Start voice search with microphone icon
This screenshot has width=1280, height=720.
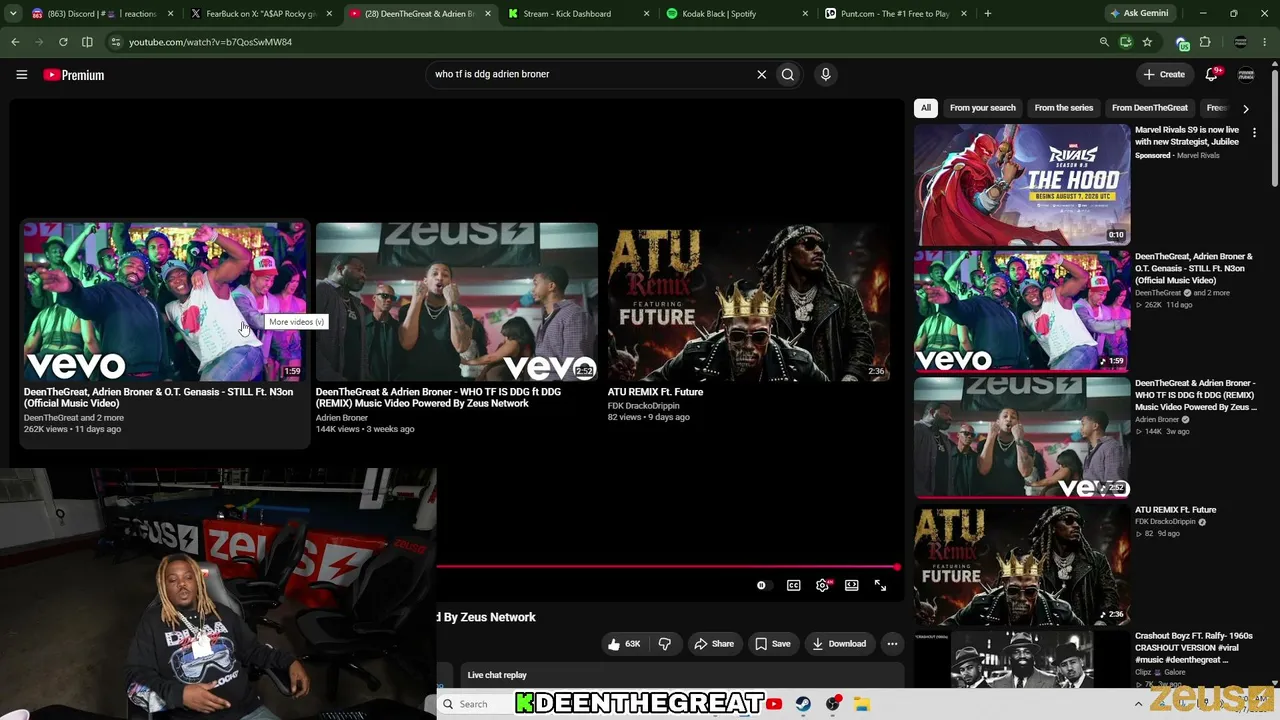(x=825, y=74)
